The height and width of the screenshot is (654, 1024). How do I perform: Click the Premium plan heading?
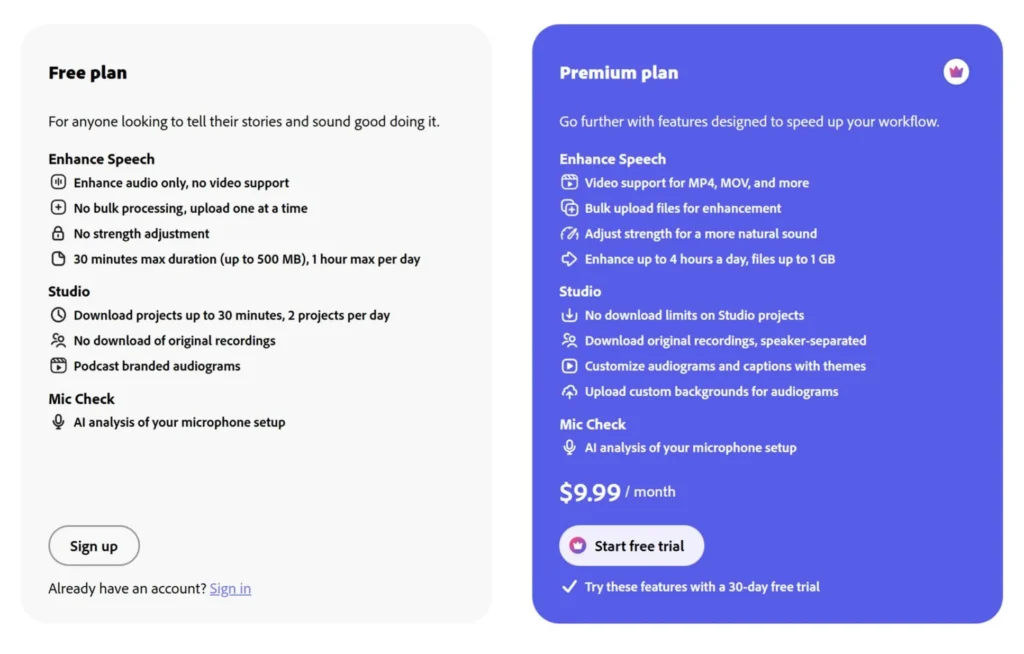click(x=618, y=73)
